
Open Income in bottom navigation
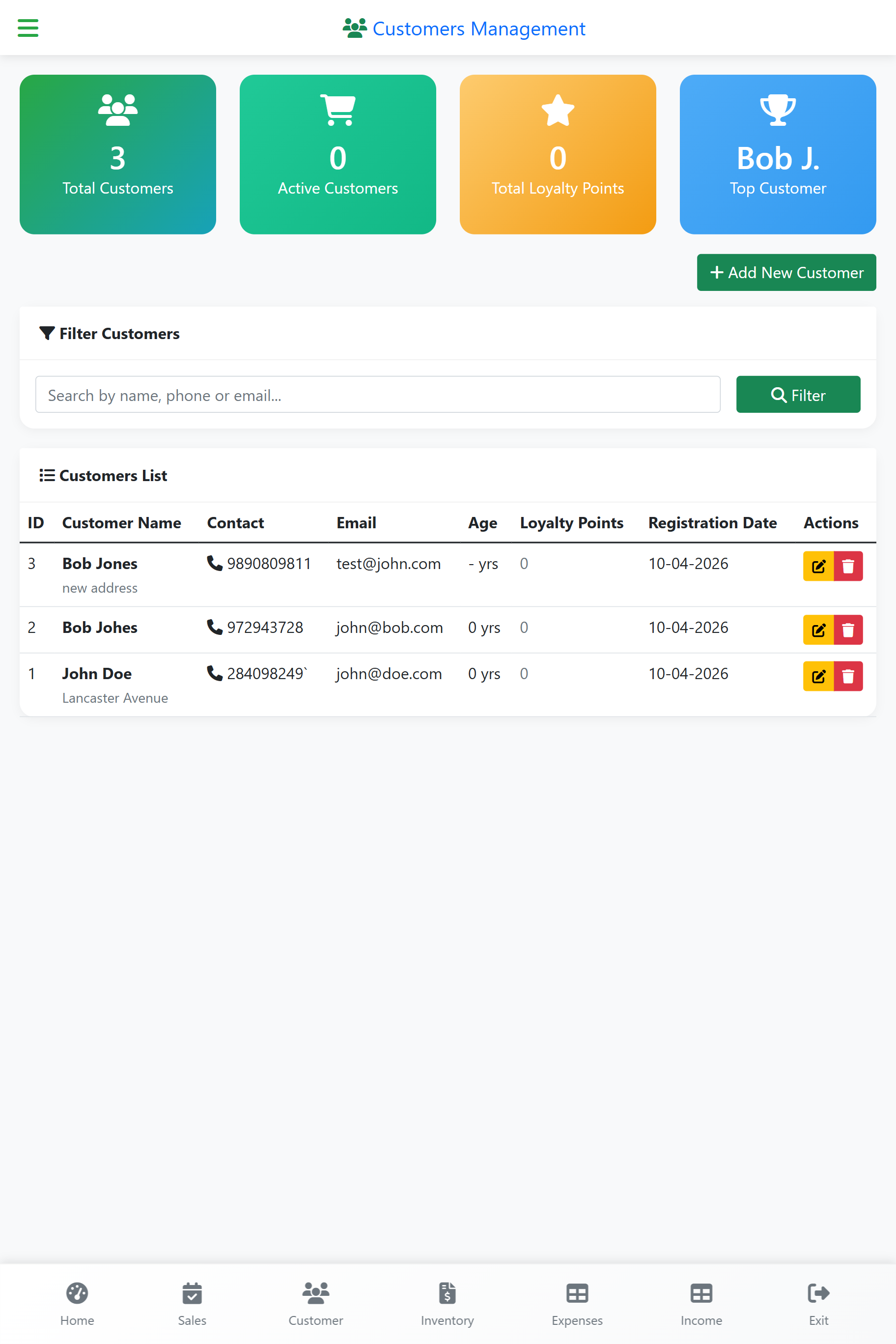pyautogui.click(x=701, y=1304)
